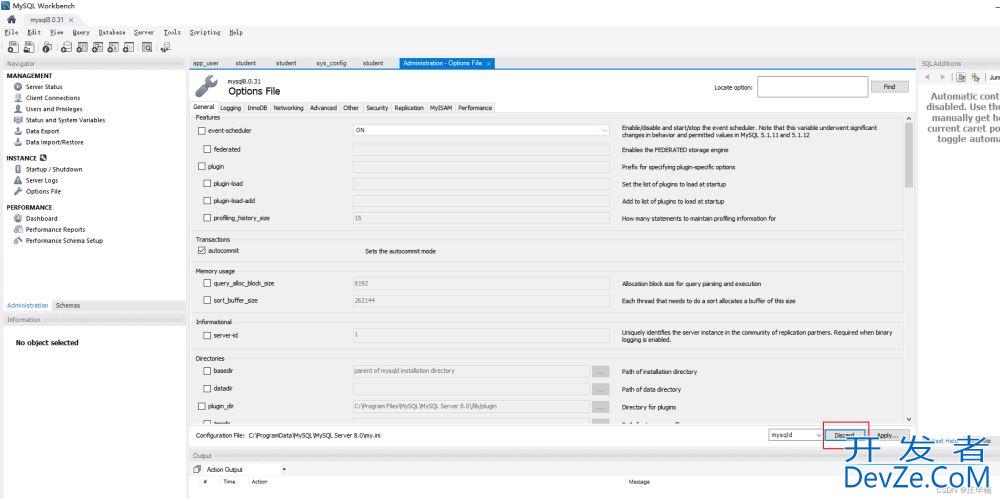This screenshot has height=499, width=1000.
Task: Enable the sort_buffer_size checkbox
Action: 207,301
